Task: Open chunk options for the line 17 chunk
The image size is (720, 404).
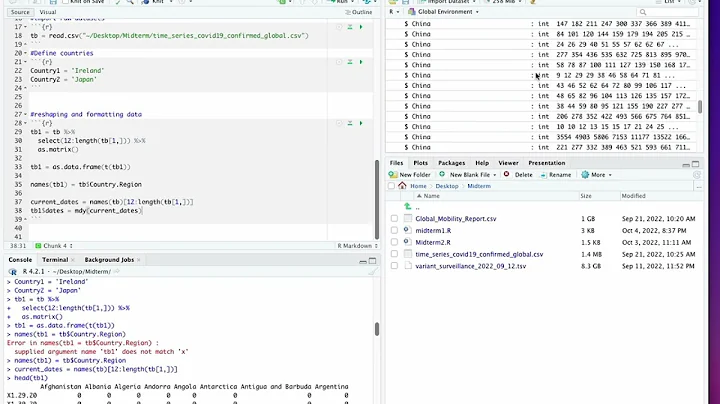Action: pyautogui.click(x=339, y=27)
